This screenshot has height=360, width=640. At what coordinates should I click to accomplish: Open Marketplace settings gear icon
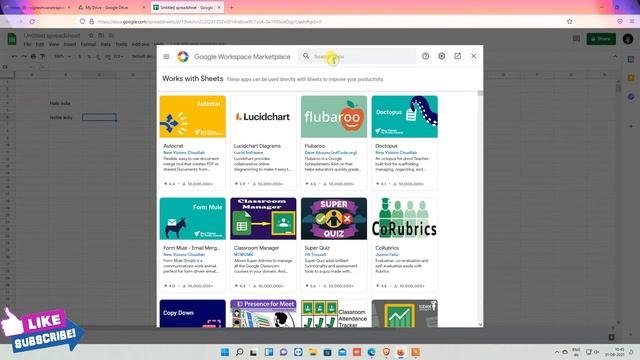(442, 56)
